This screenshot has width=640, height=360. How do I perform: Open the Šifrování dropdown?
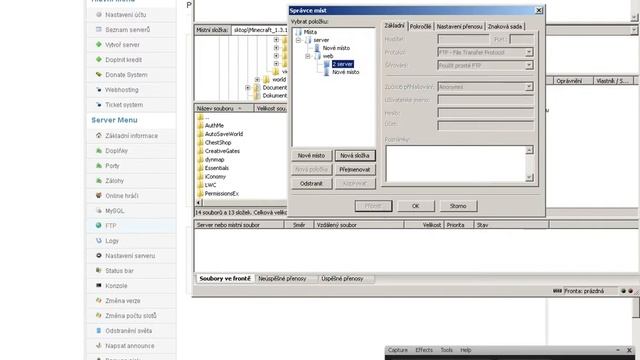tap(529, 65)
